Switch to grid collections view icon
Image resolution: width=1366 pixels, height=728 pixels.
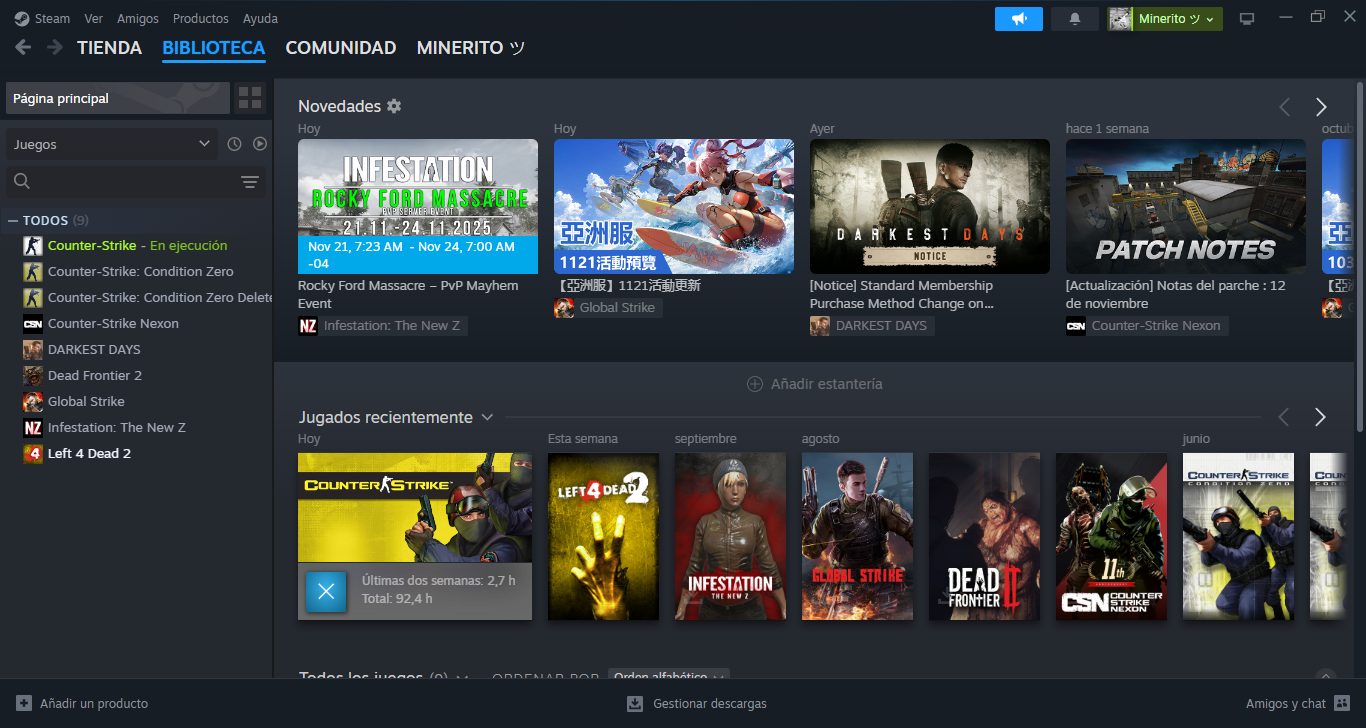pyautogui.click(x=250, y=98)
